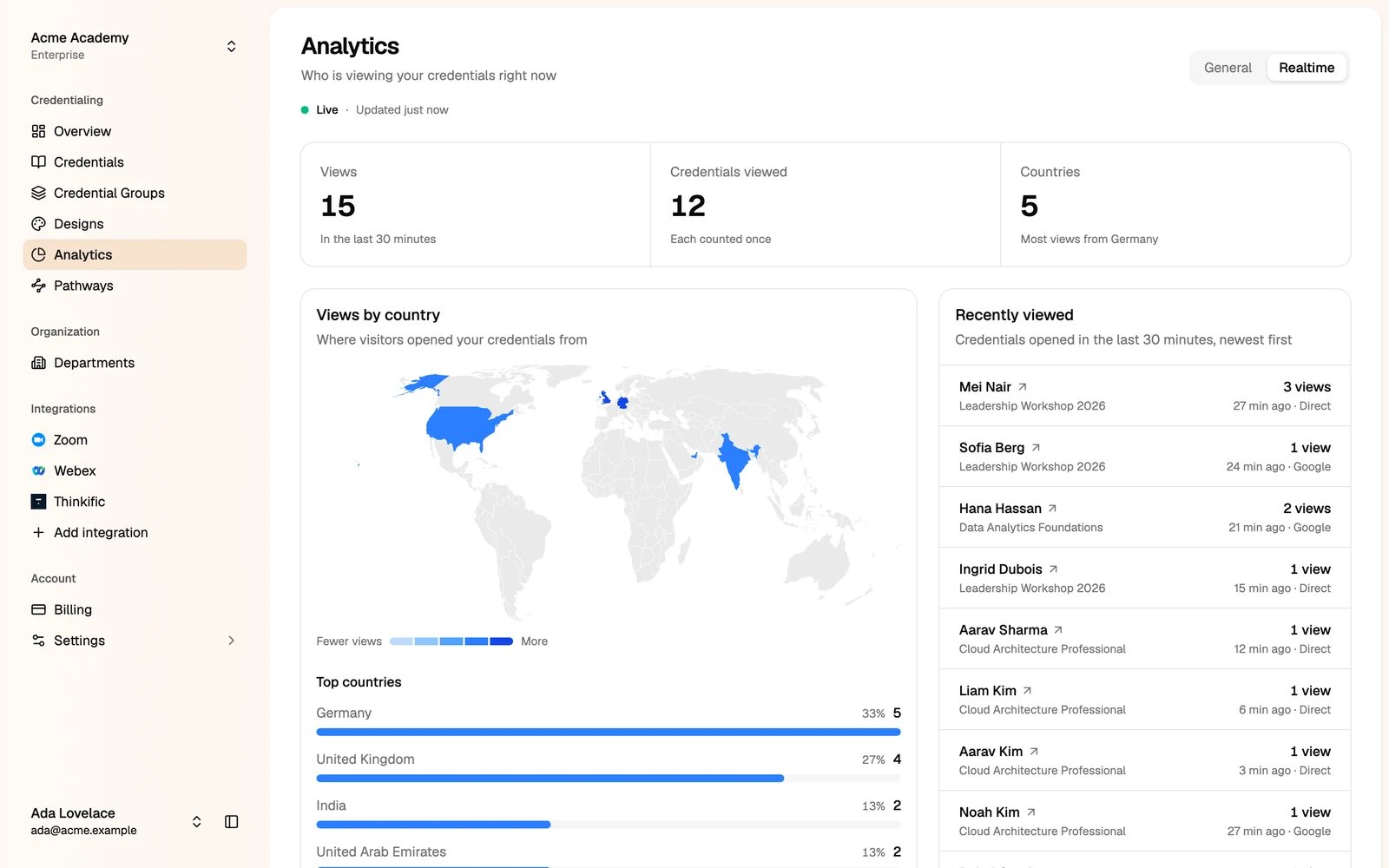Click the Zoom integration icon

(x=38, y=440)
